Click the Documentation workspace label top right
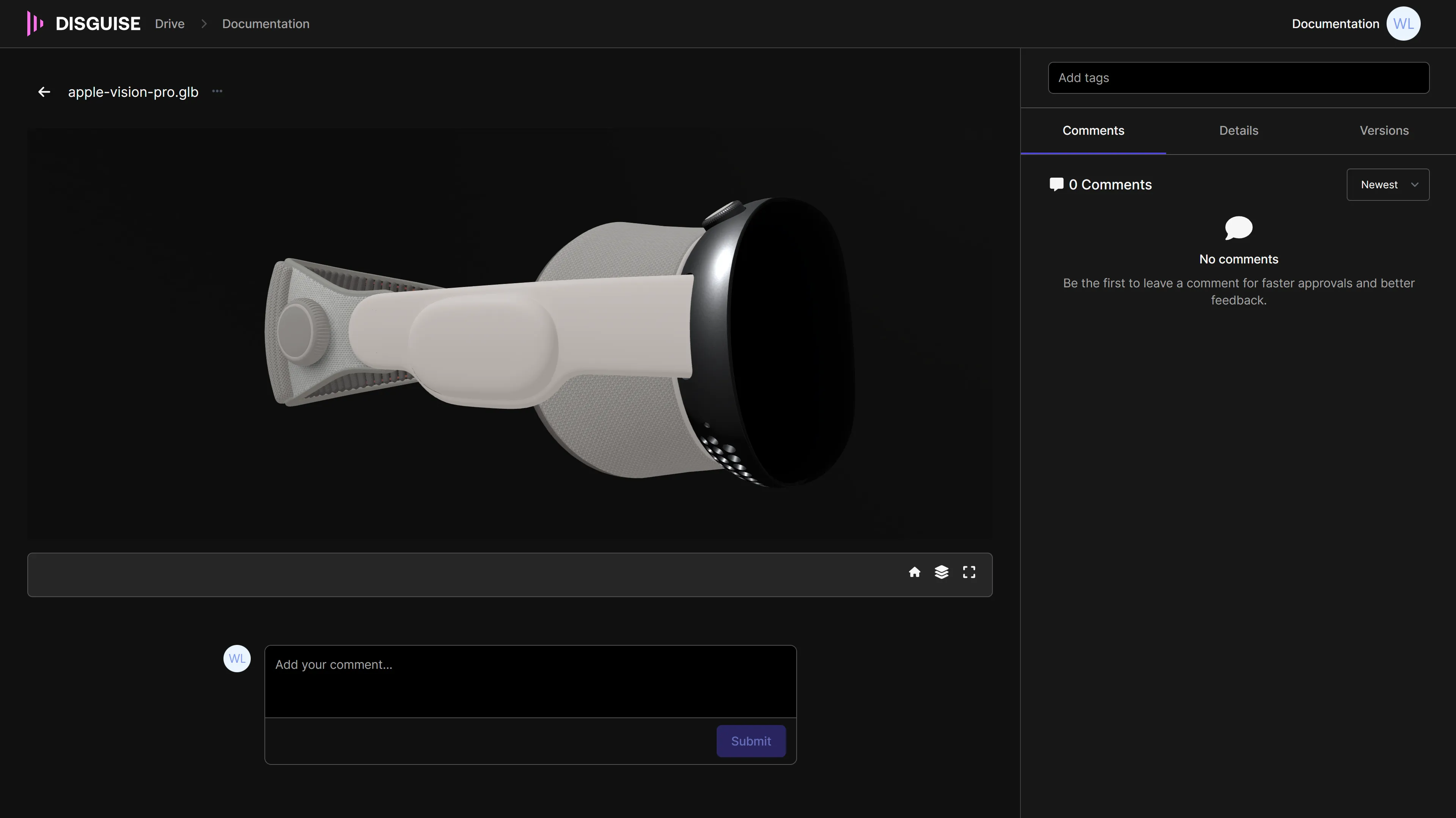The height and width of the screenshot is (818, 1456). tap(1335, 24)
